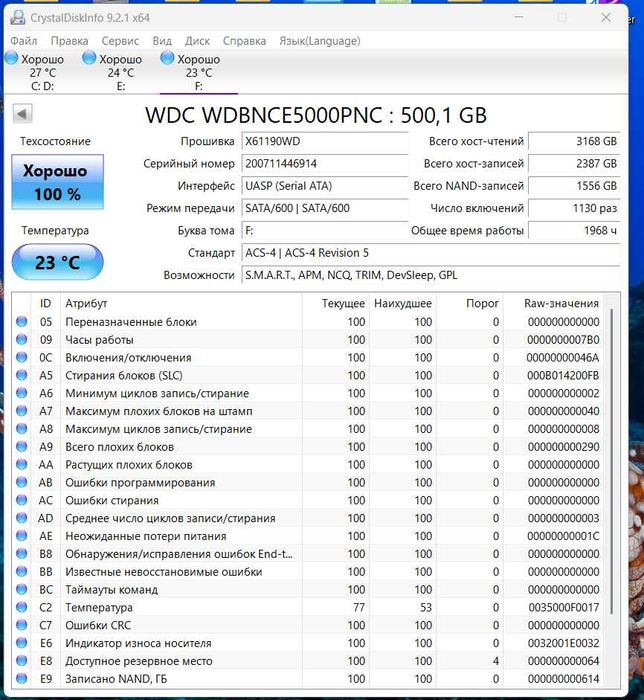644x700 pixels.
Task: Open the Сервис menu
Action: (120, 41)
